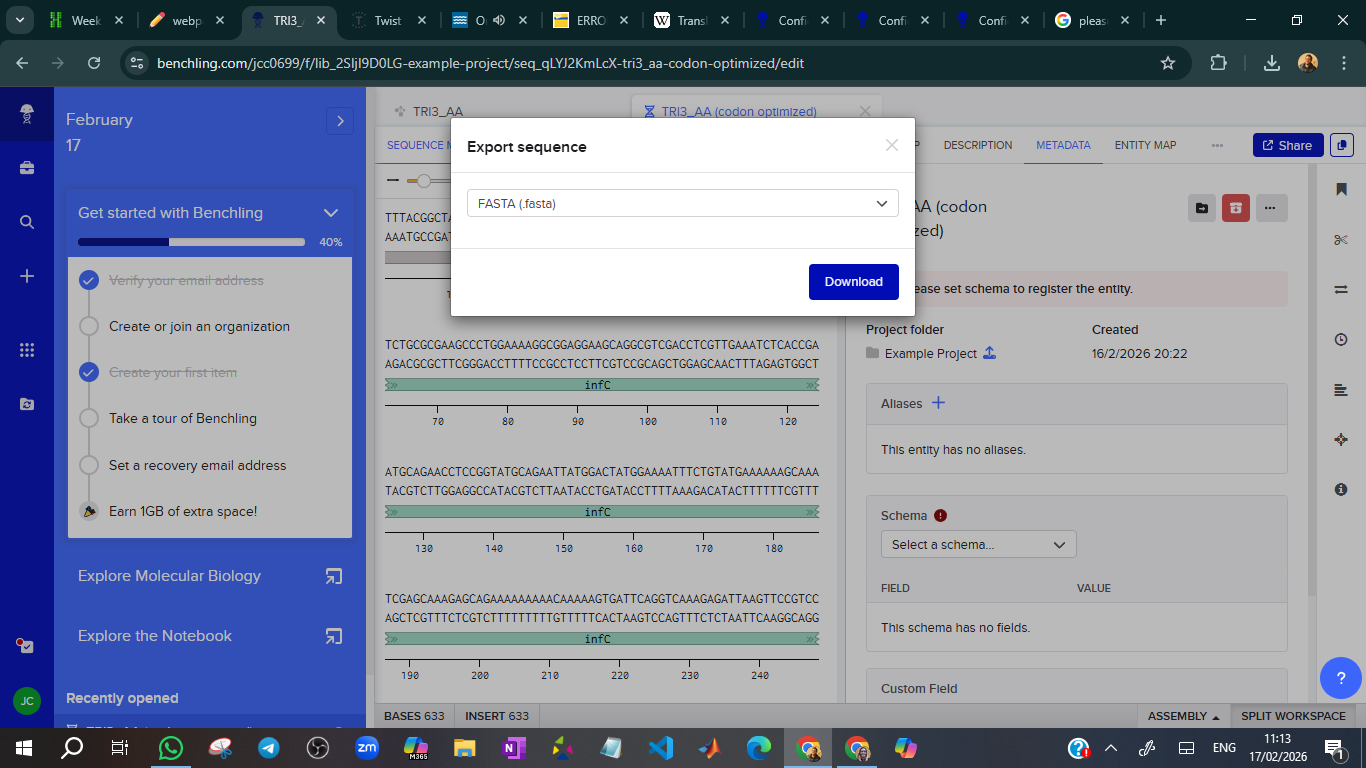Click the Share button

[1287, 145]
